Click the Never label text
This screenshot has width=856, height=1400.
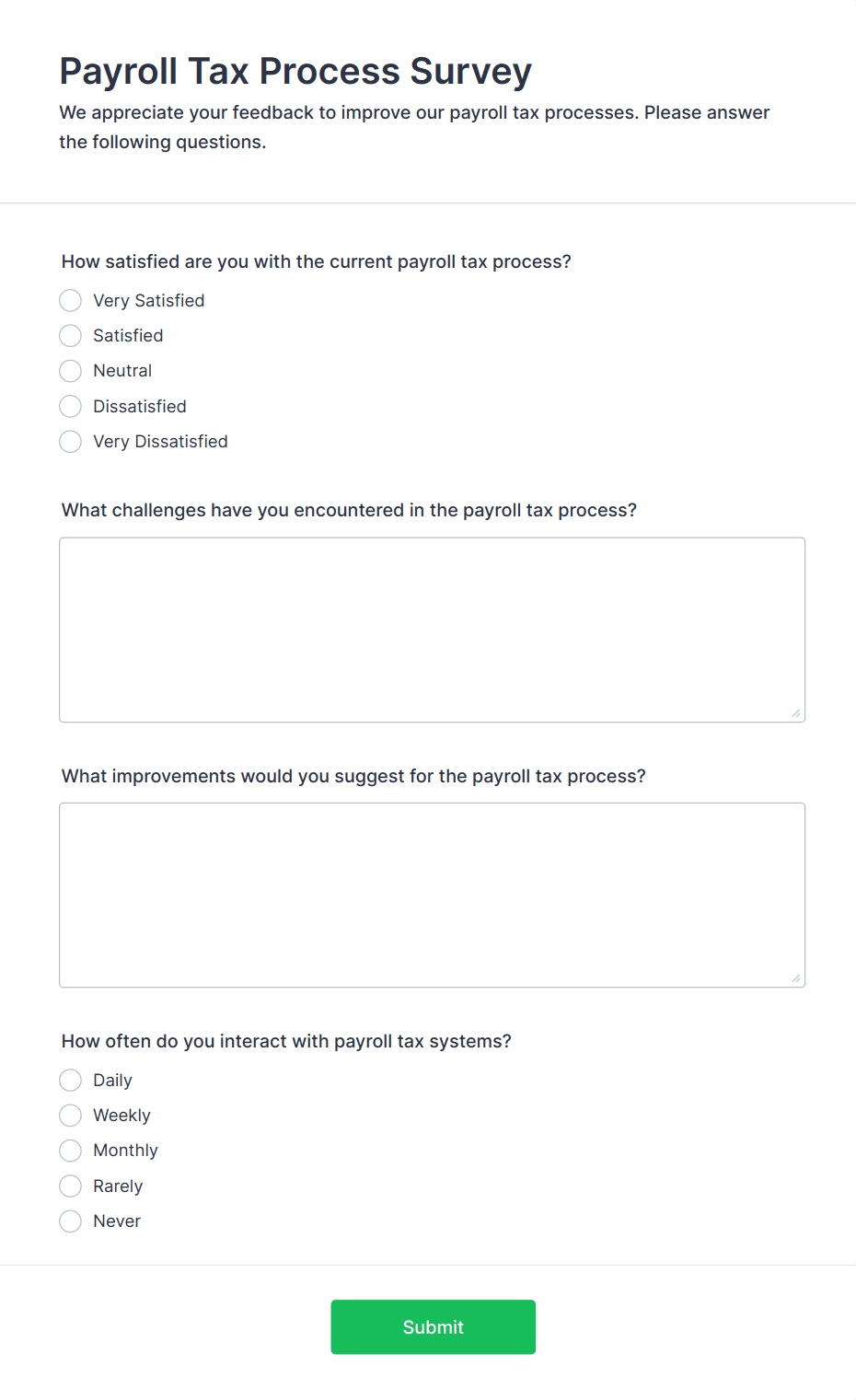click(117, 1221)
